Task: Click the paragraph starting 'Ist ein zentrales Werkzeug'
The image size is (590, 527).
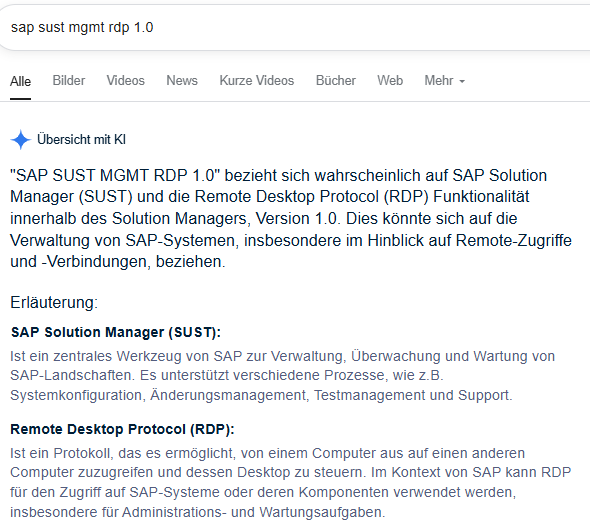Action: pyautogui.click(x=283, y=376)
